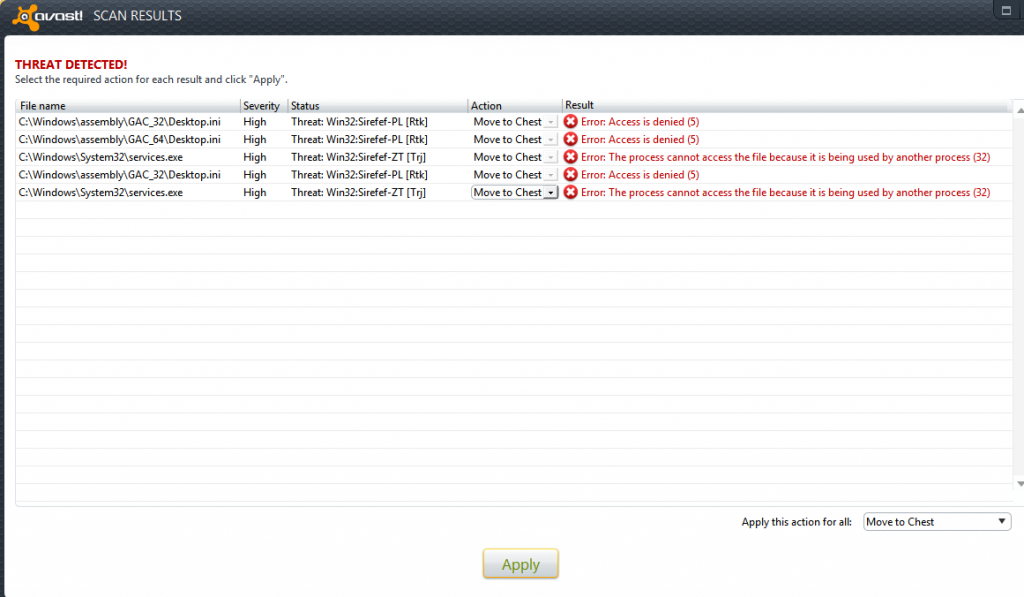Sort by the Severity column header
1024x597 pixels.
tap(264, 106)
